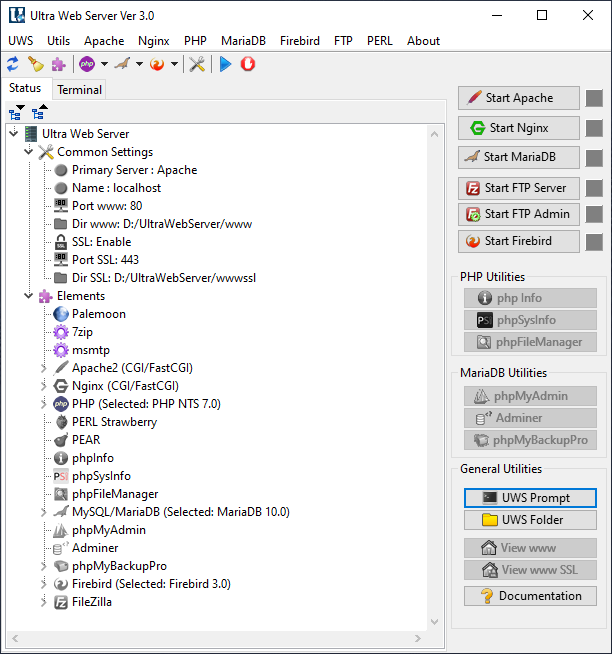The image size is (612, 654).
Task: Click the PHP version toolbar icon
Action: pyautogui.click(x=87, y=64)
